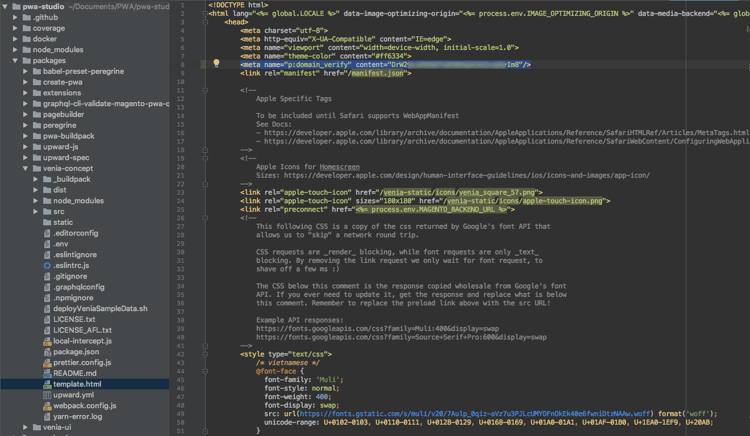Expand the venia-ui folder
750x436 pixels.
click(x=25, y=427)
